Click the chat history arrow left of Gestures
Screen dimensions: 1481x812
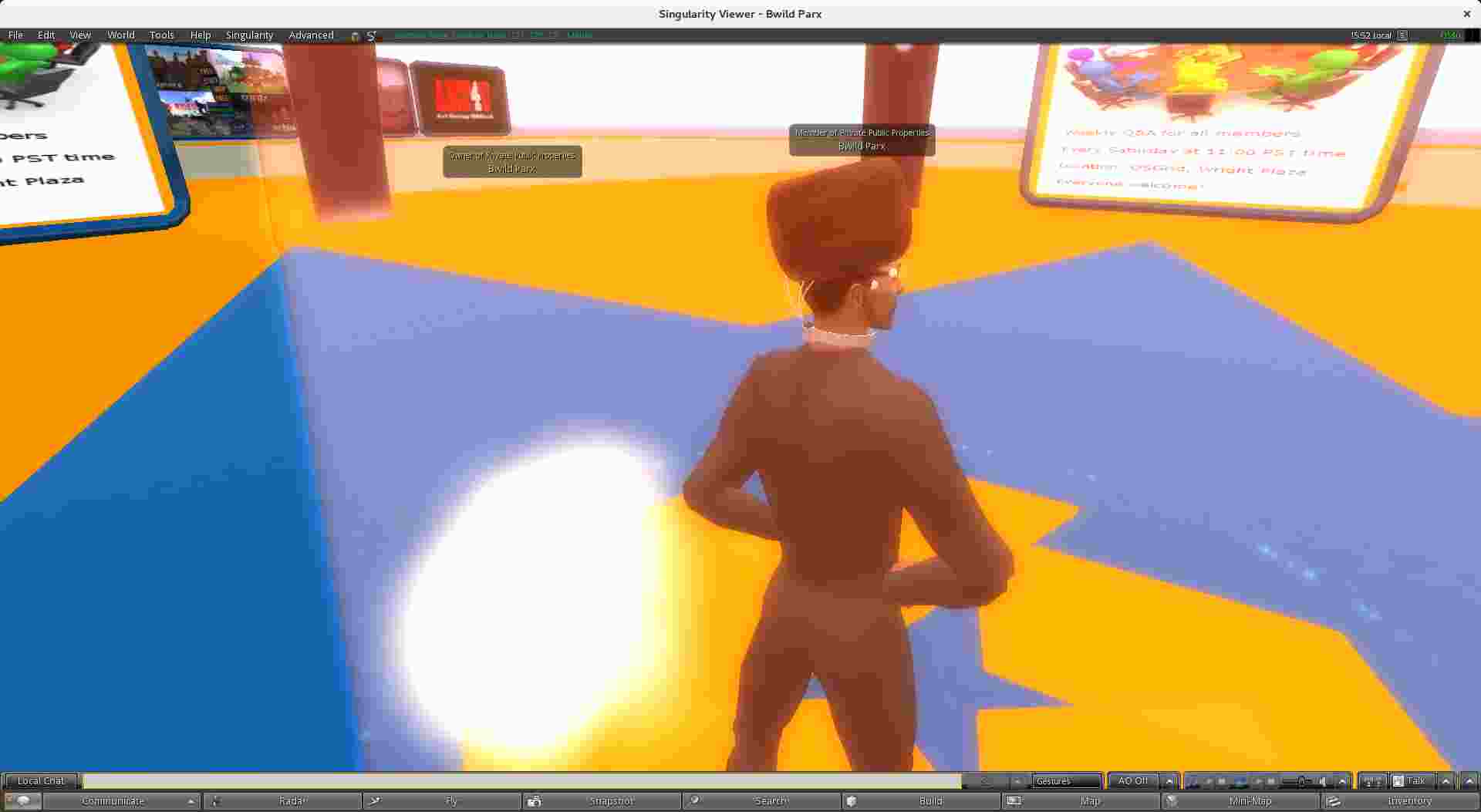pyautogui.click(x=1018, y=781)
